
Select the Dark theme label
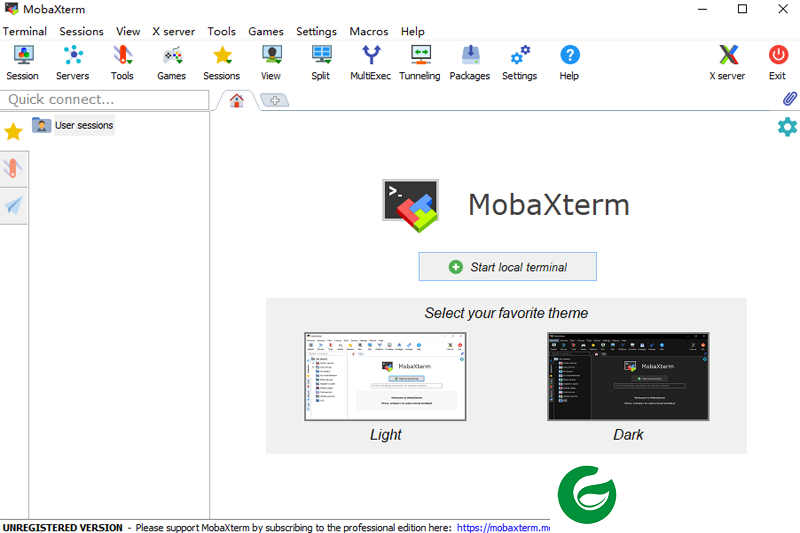click(x=628, y=435)
